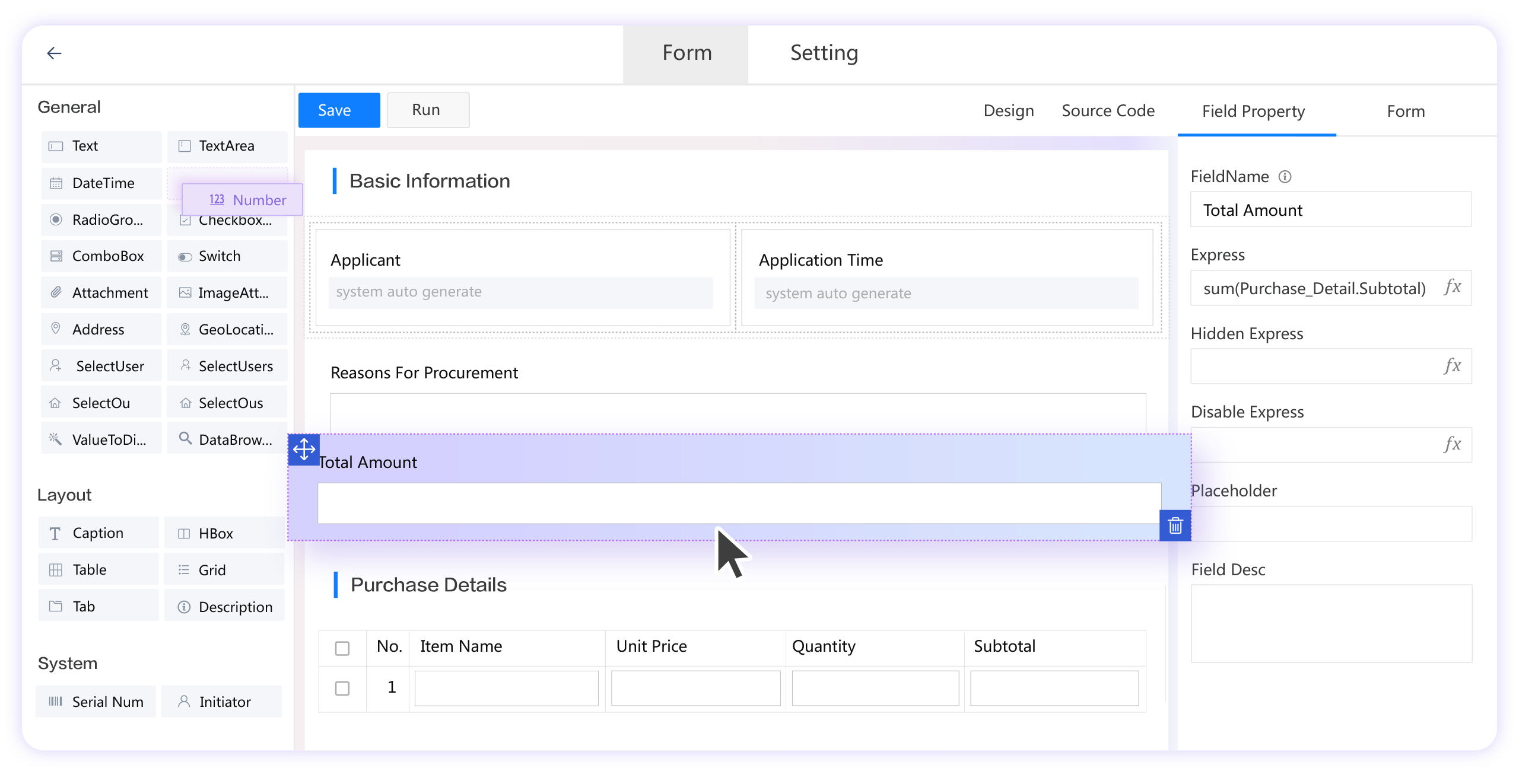Click the move handle on Total Amount field
1519x784 pixels.
304,450
